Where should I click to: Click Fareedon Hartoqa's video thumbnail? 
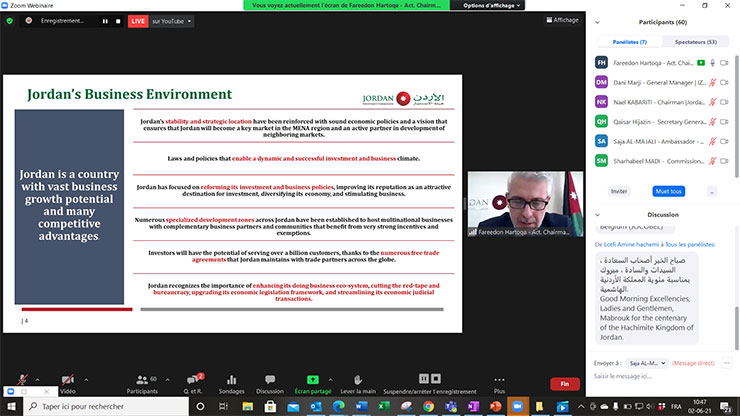(x=525, y=204)
